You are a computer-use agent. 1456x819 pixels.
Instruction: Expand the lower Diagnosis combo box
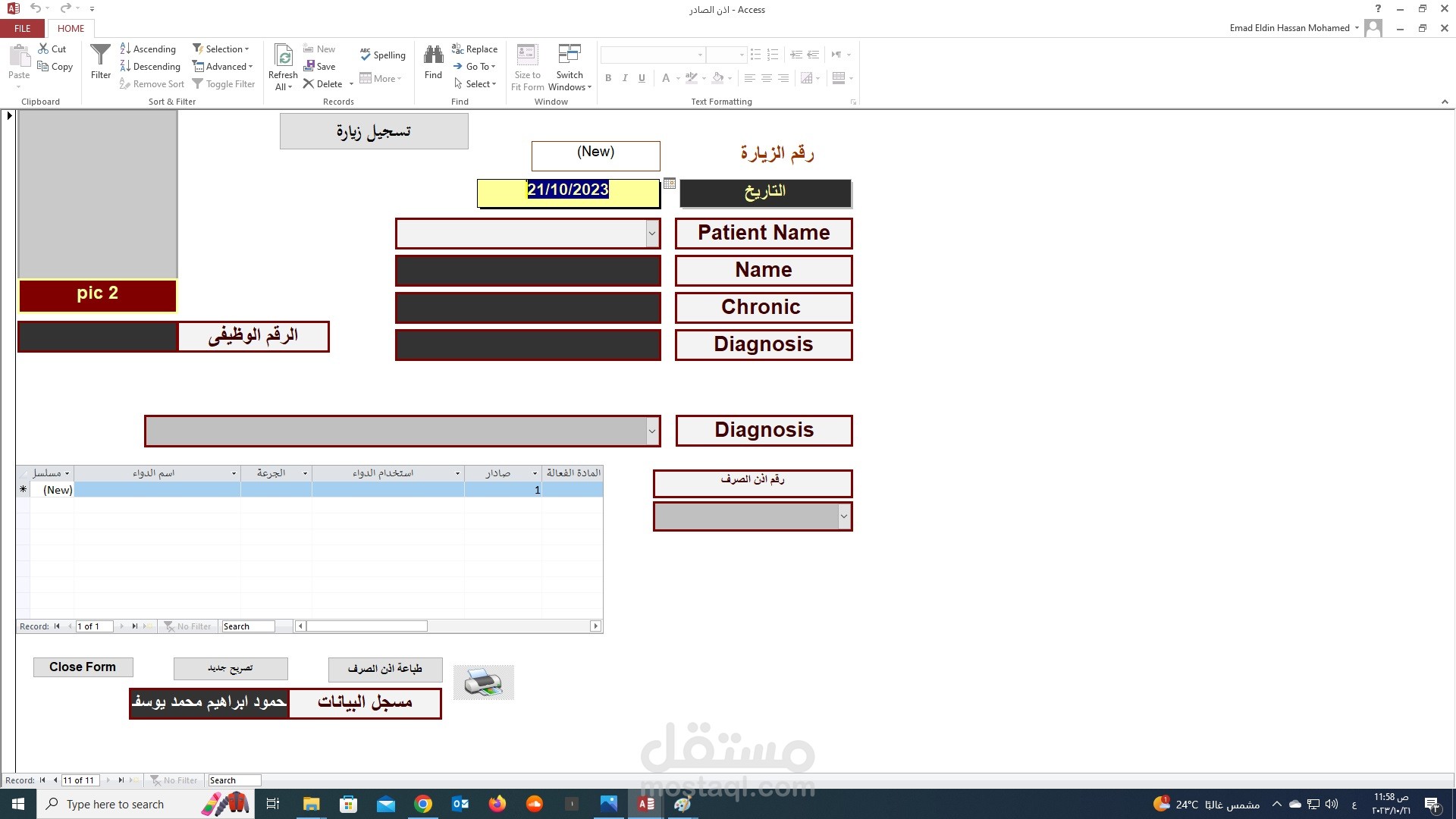tap(652, 431)
